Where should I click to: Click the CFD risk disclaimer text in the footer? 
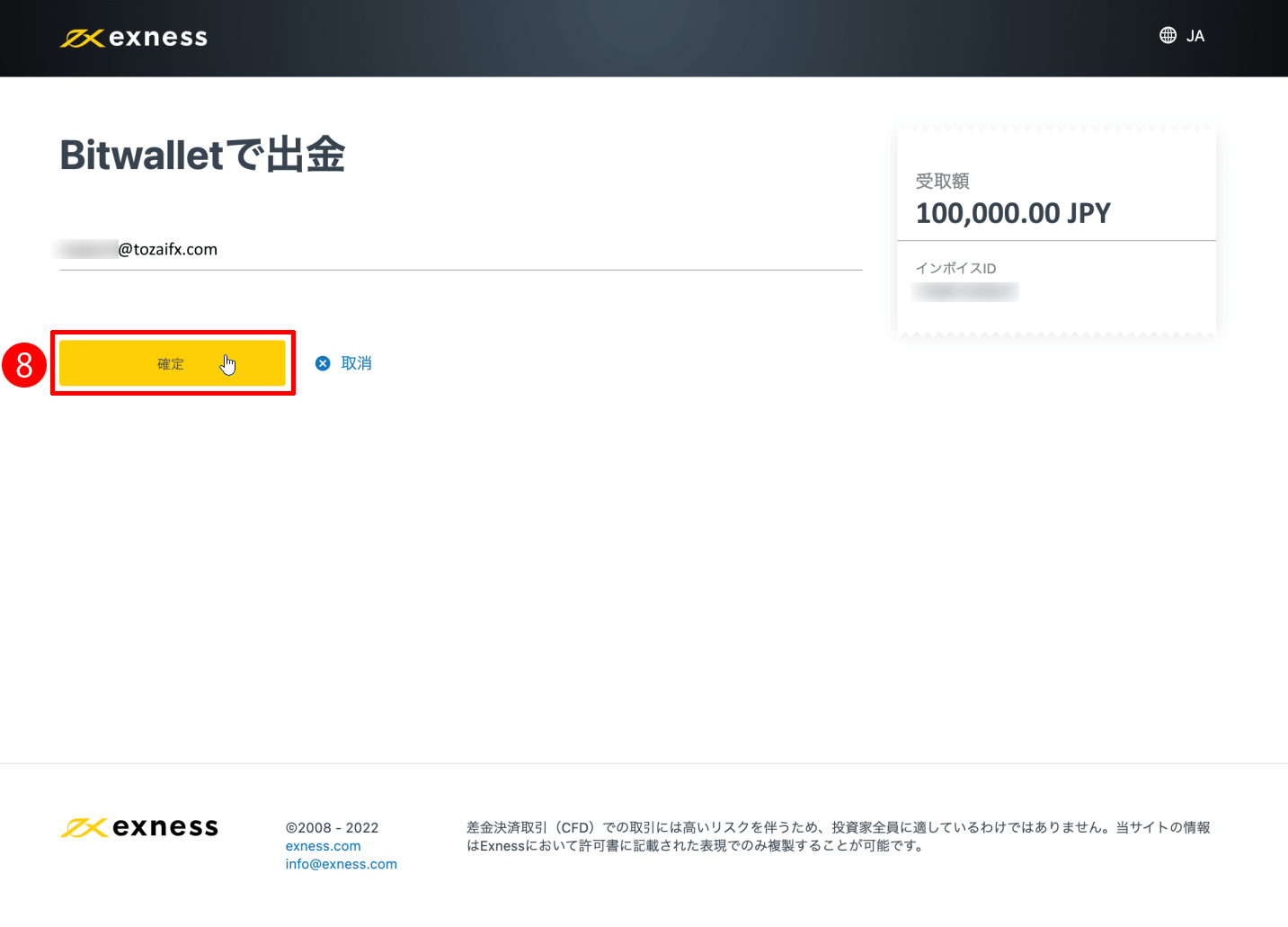pyautogui.click(x=838, y=836)
